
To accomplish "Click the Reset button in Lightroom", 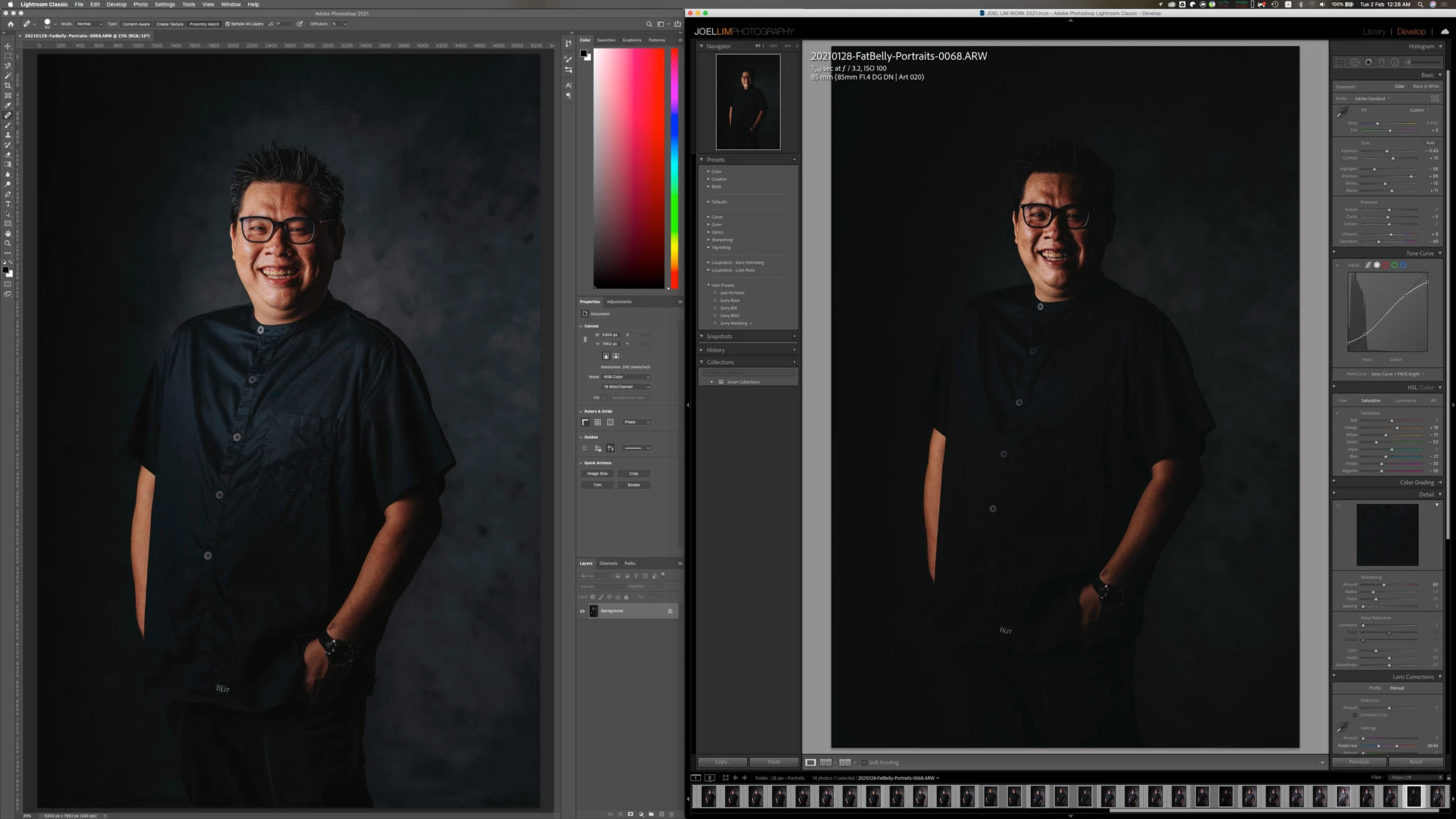I will [x=1415, y=761].
